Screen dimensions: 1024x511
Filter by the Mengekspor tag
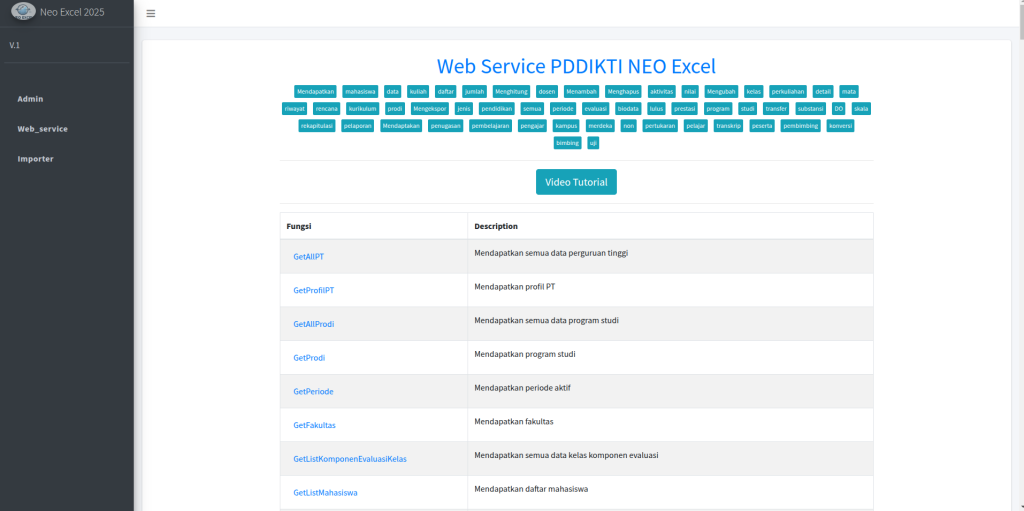pos(430,108)
